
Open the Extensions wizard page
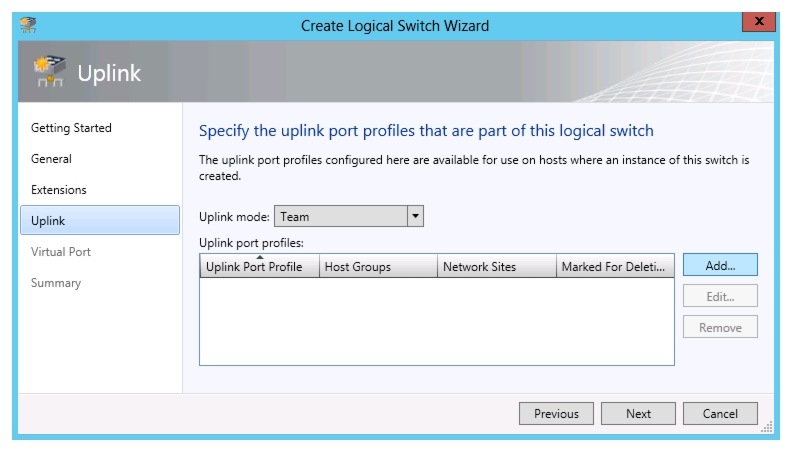pyautogui.click(x=59, y=190)
